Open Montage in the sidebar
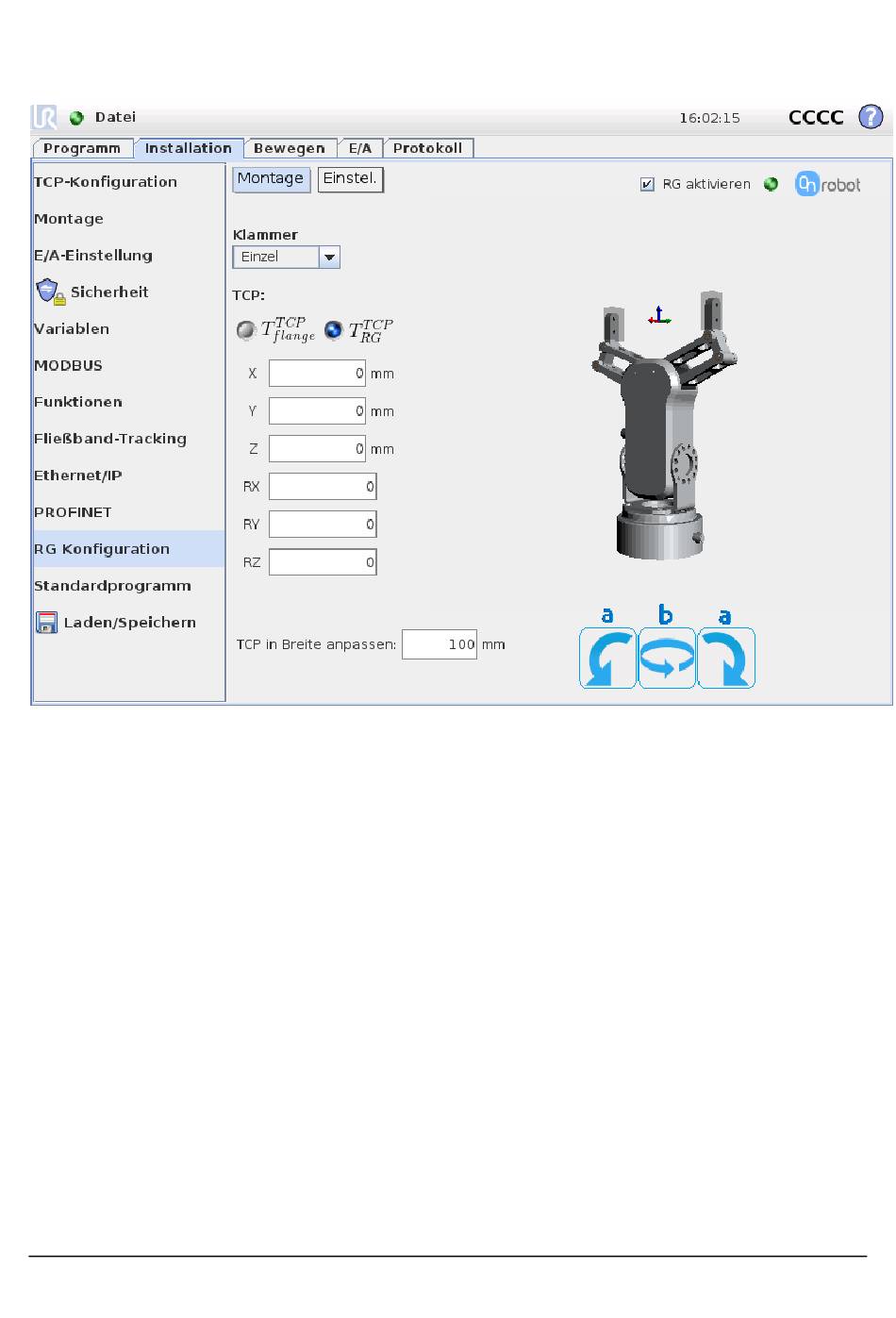The width and height of the screenshot is (896, 1318). [128, 219]
